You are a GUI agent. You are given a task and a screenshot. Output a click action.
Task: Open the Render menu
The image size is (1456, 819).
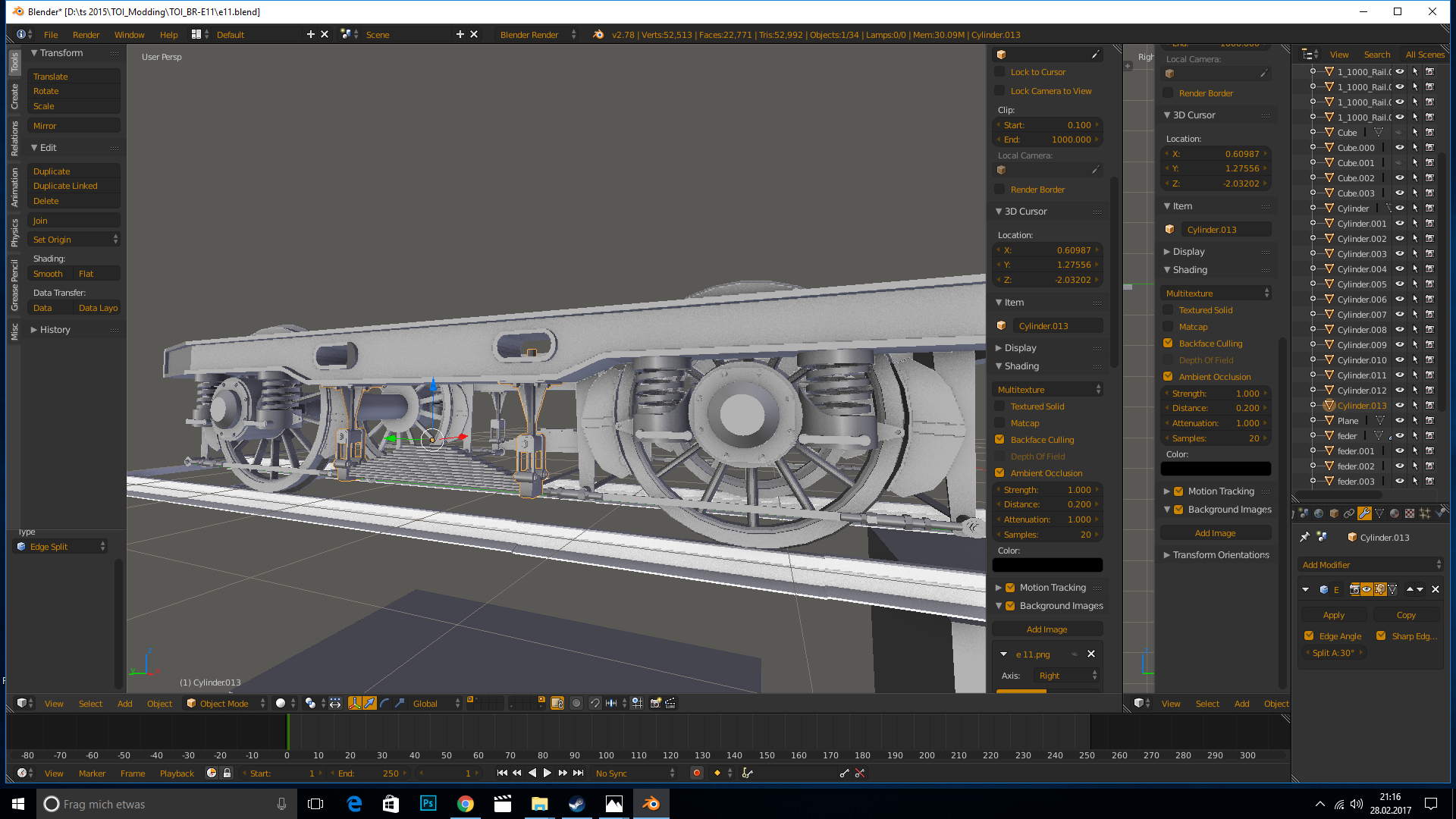[x=86, y=35]
